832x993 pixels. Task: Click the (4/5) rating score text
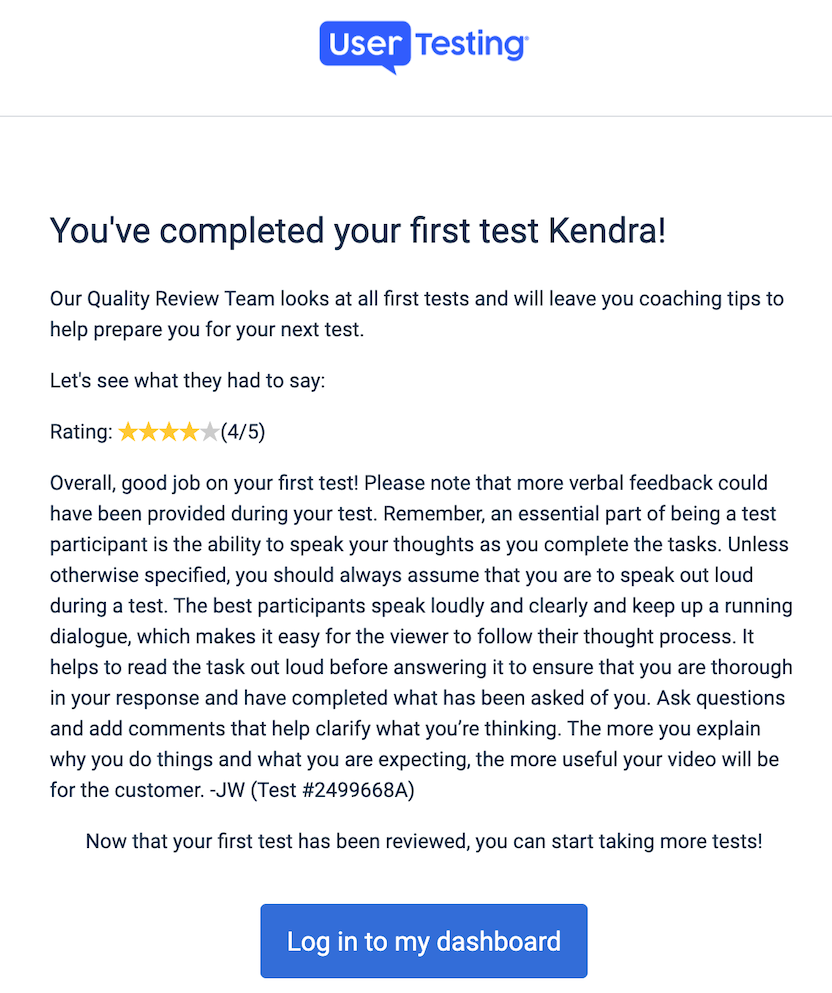click(x=243, y=432)
